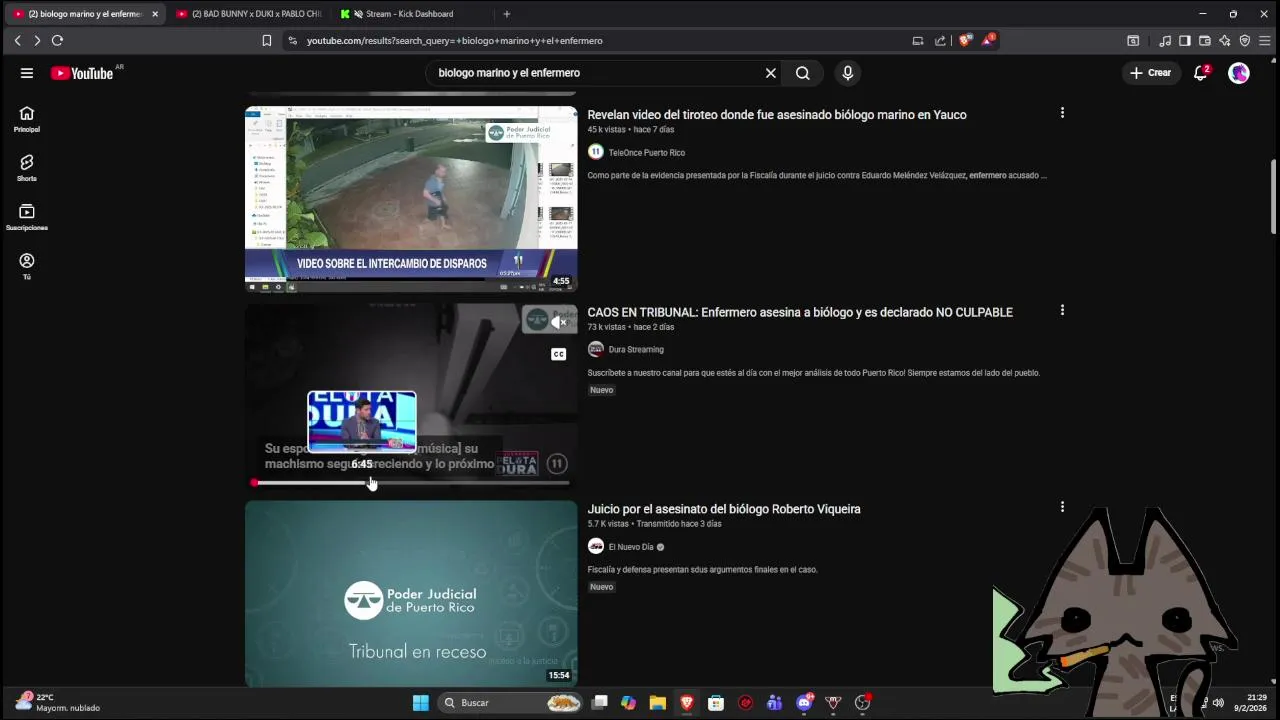Open File Explorer from the taskbar
Image resolution: width=1280 pixels, height=720 pixels.
click(x=657, y=703)
